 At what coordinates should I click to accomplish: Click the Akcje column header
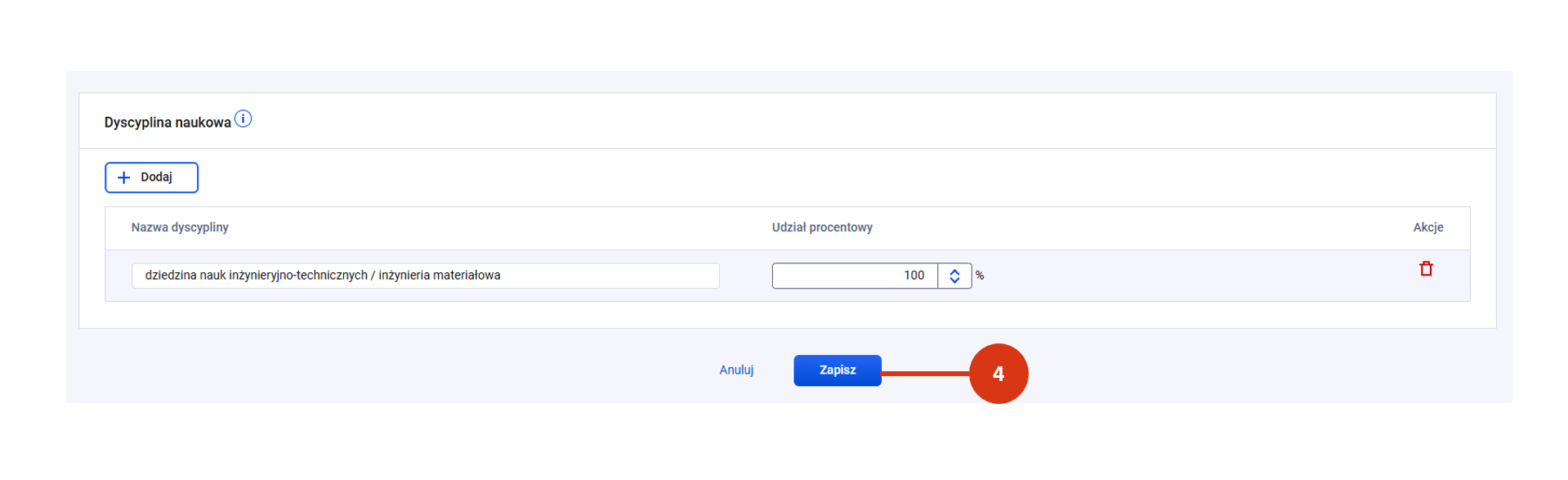(1427, 227)
